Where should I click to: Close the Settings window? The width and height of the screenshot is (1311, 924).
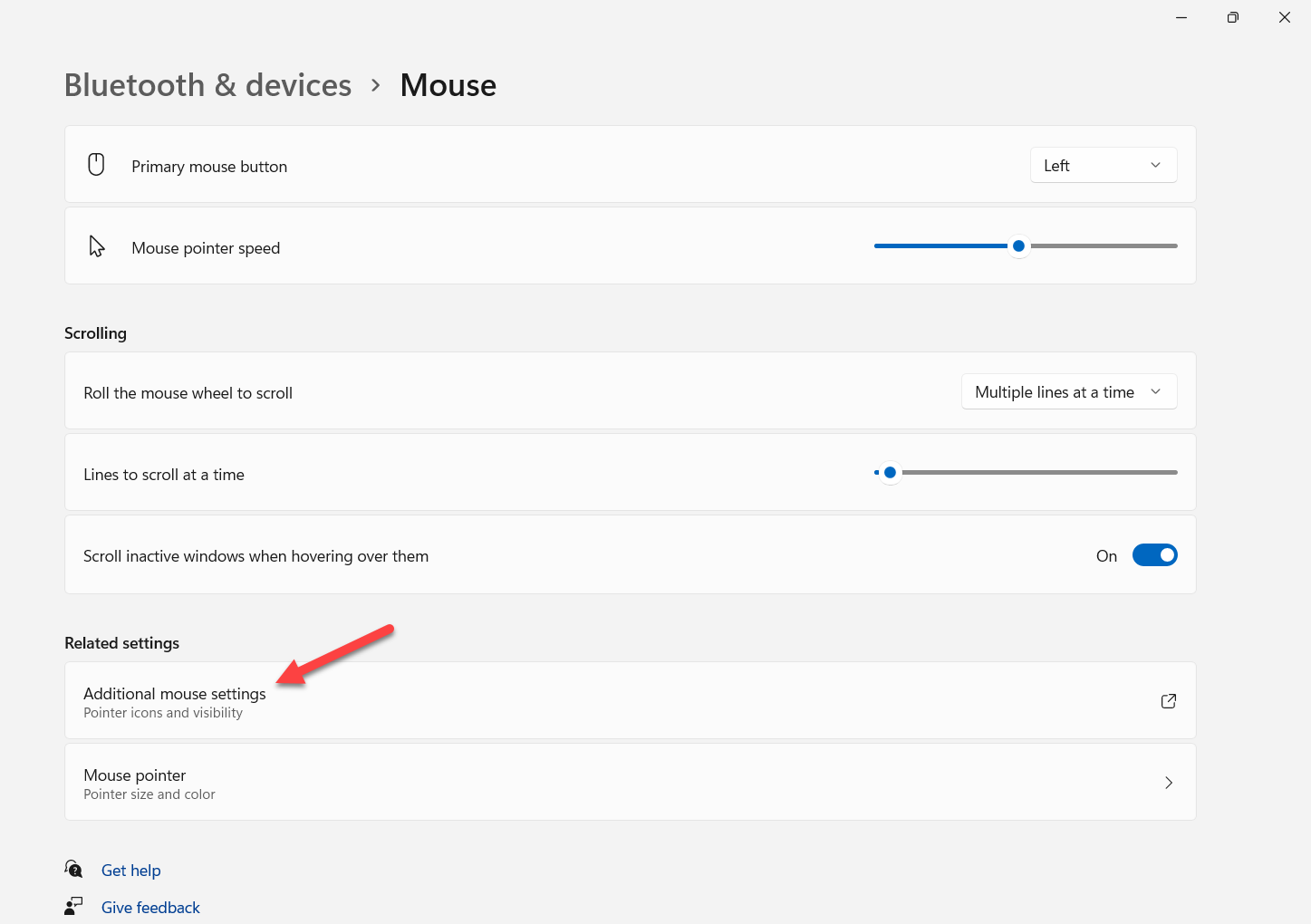[x=1284, y=17]
